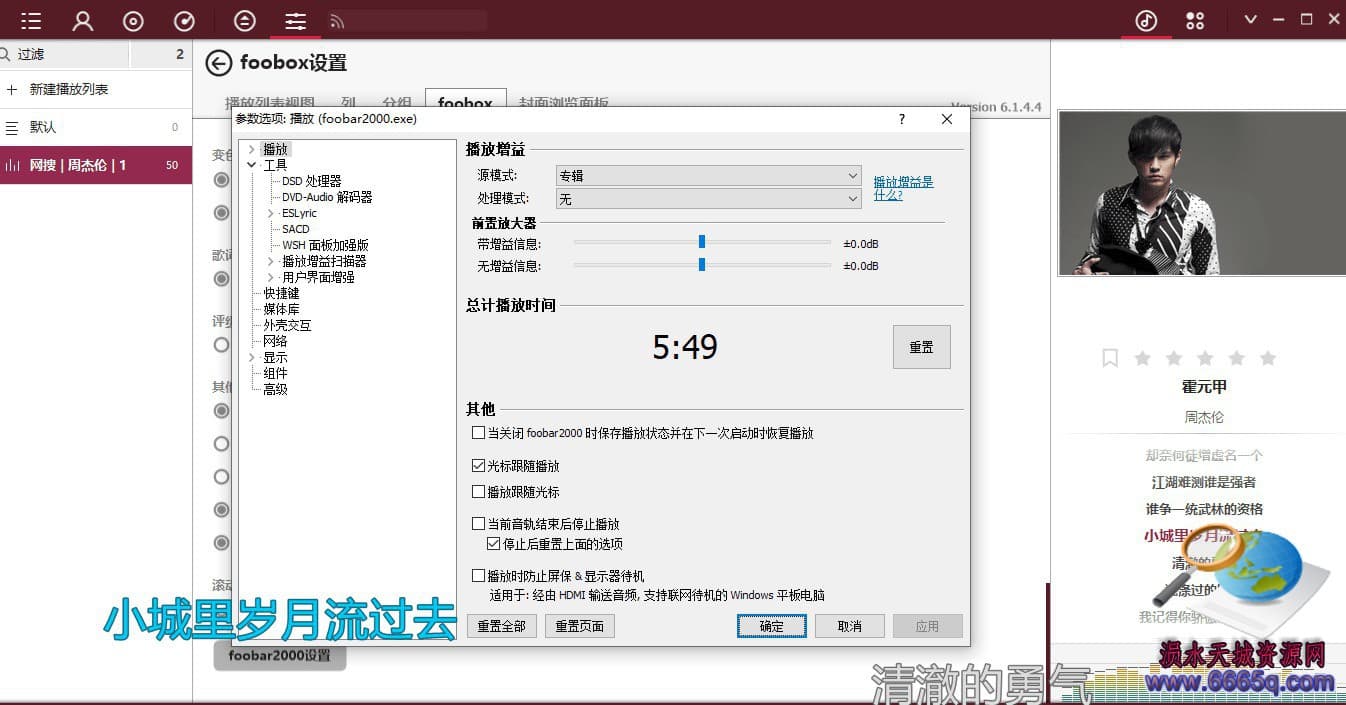The height and width of the screenshot is (705, 1346).
Task: Open the 播放增益是什么? link
Action: pyautogui.click(x=903, y=188)
